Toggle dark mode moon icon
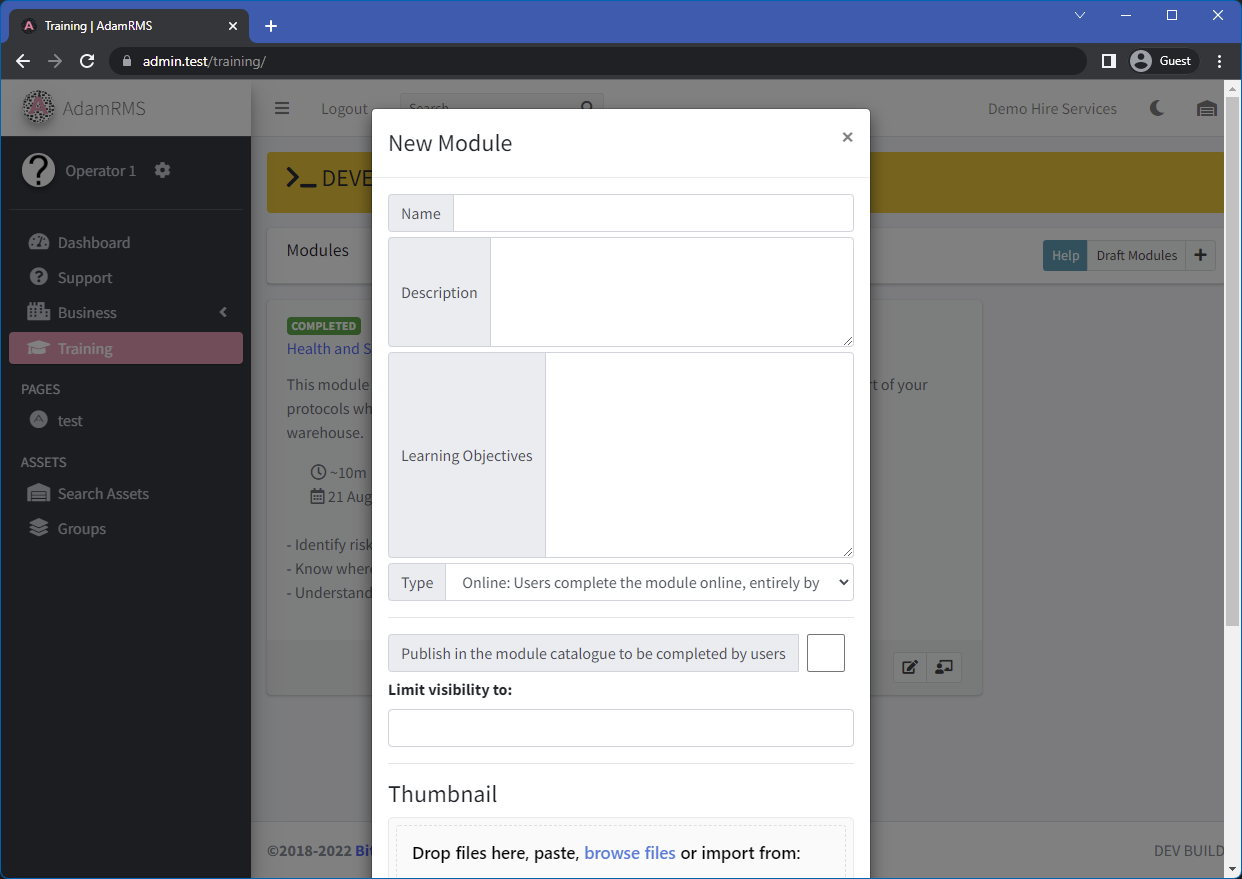 (1157, 109)
